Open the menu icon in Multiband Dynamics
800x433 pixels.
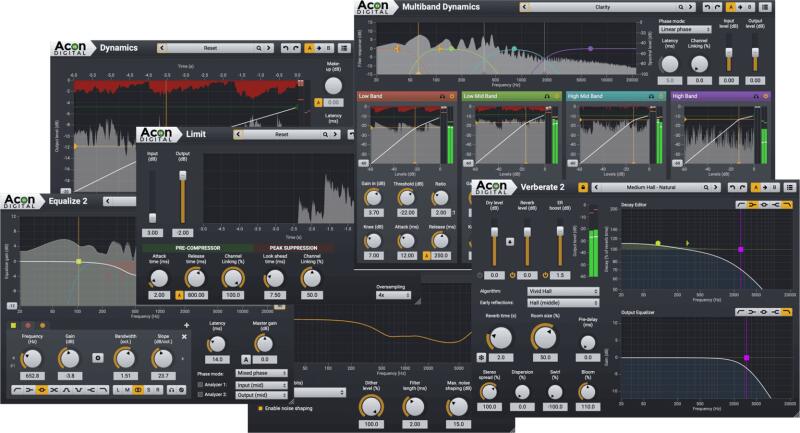(x=764, y=7)
